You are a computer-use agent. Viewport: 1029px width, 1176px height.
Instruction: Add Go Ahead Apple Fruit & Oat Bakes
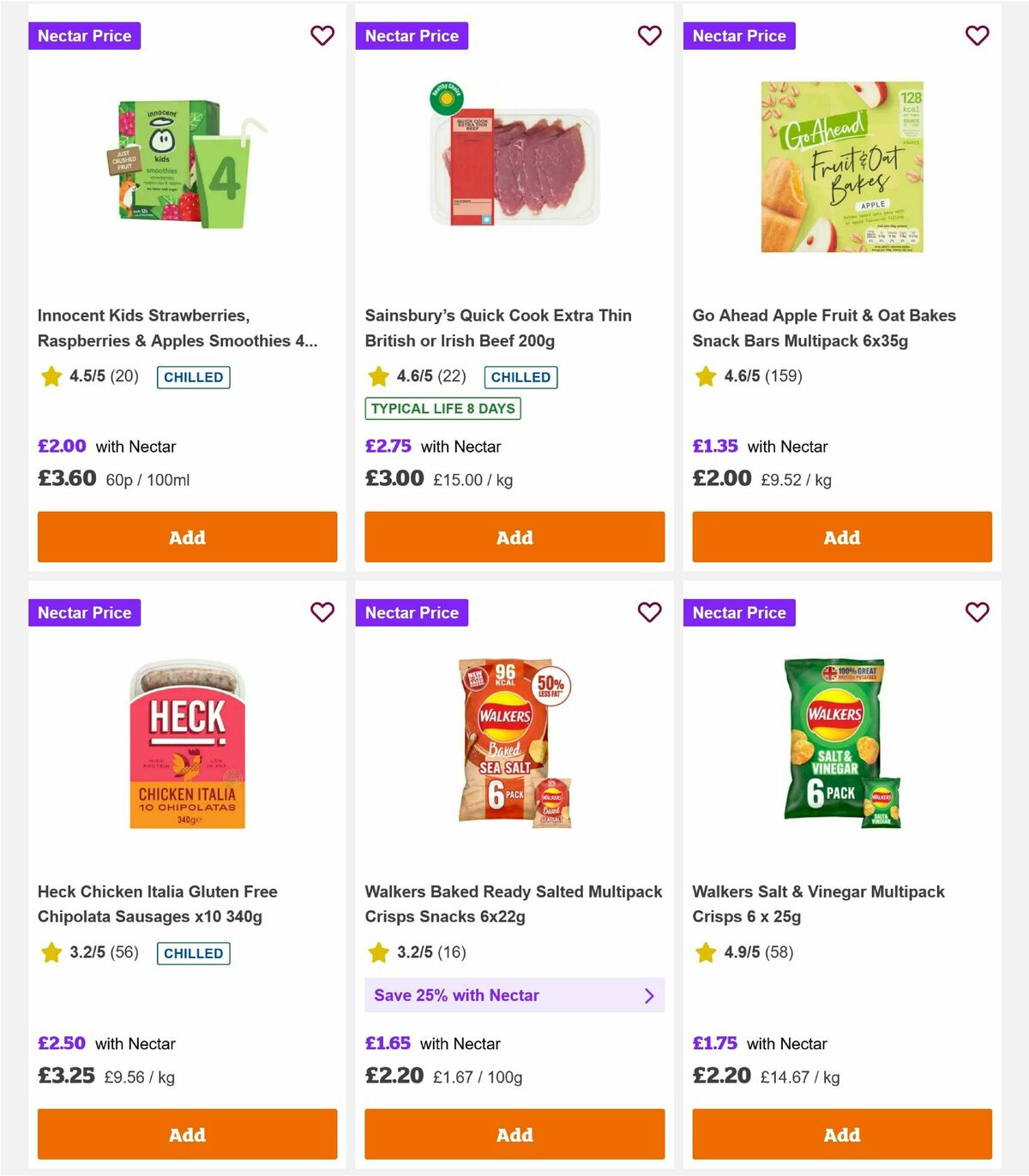click(x=841, y=537)
